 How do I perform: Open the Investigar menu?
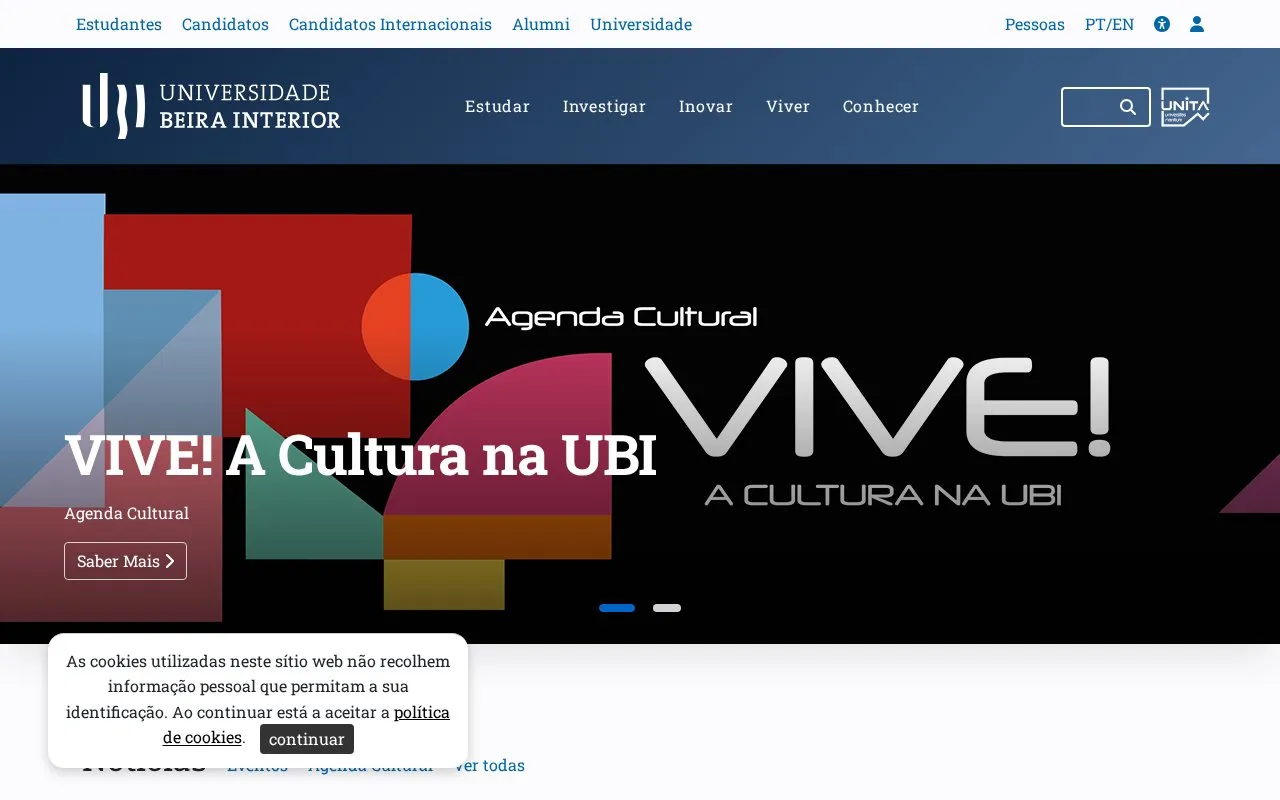pyautogui.click(x=604, y=106)
